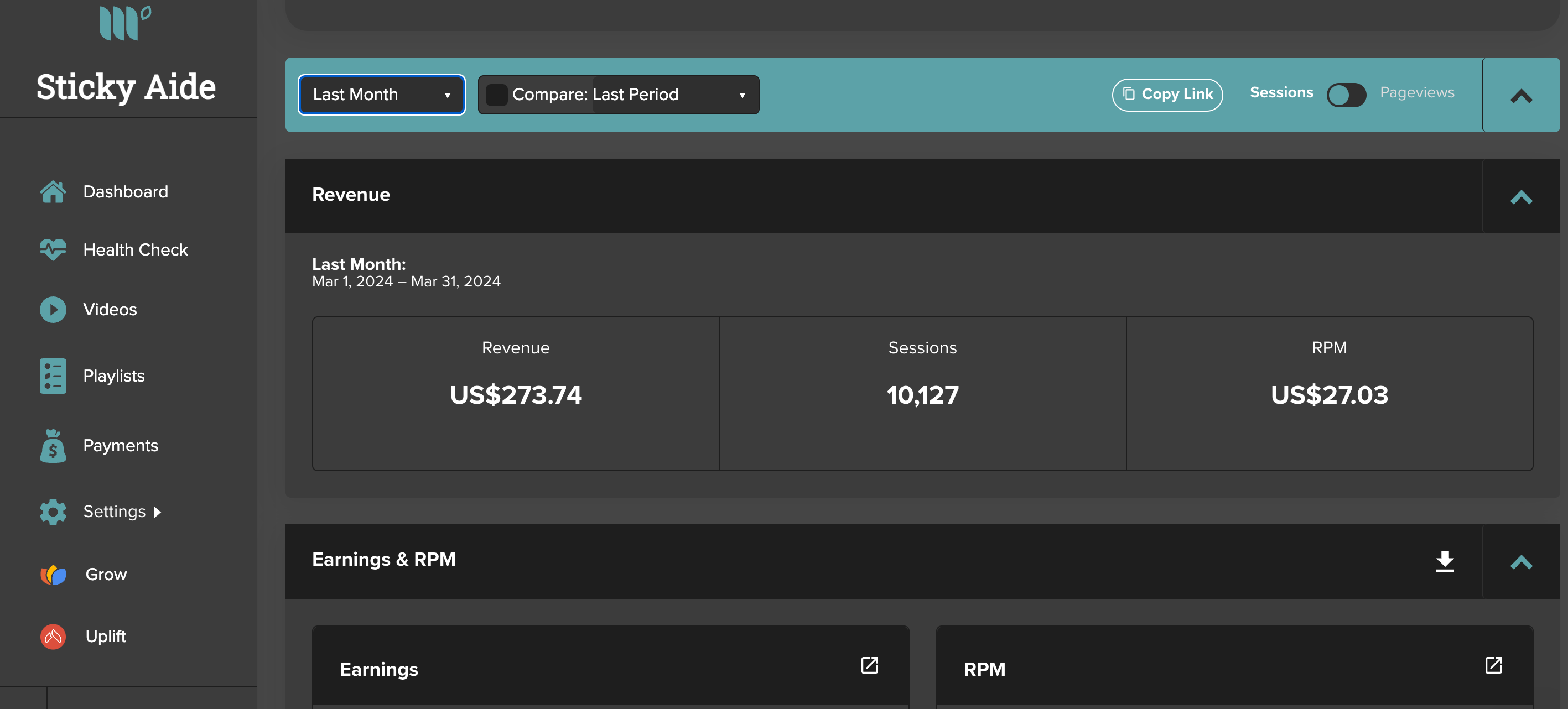This screenshot has height=709, width=1568.
Task: Click the RPM card title
Action: tap(984, 669)
